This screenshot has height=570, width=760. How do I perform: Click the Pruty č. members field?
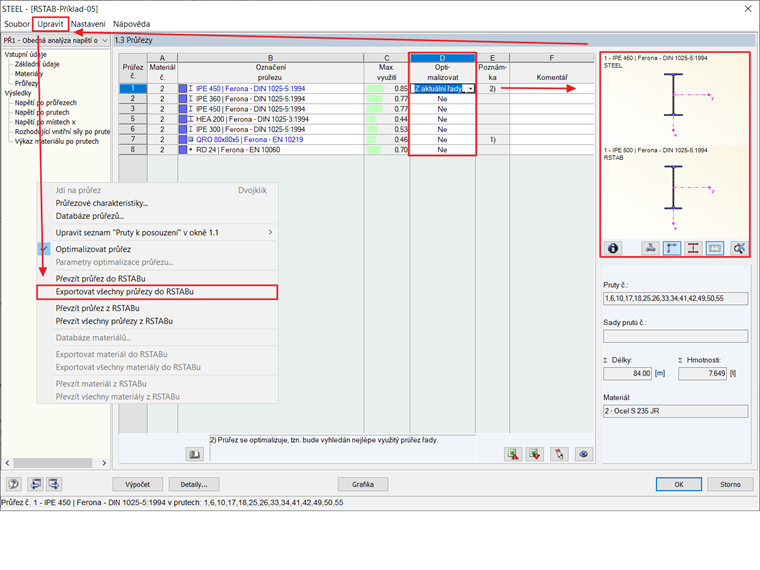675,299
